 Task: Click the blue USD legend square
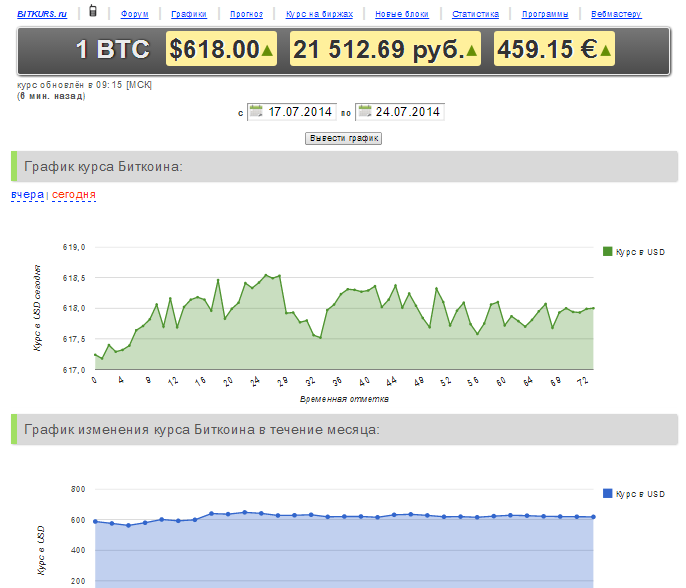[x=607, y=493]
